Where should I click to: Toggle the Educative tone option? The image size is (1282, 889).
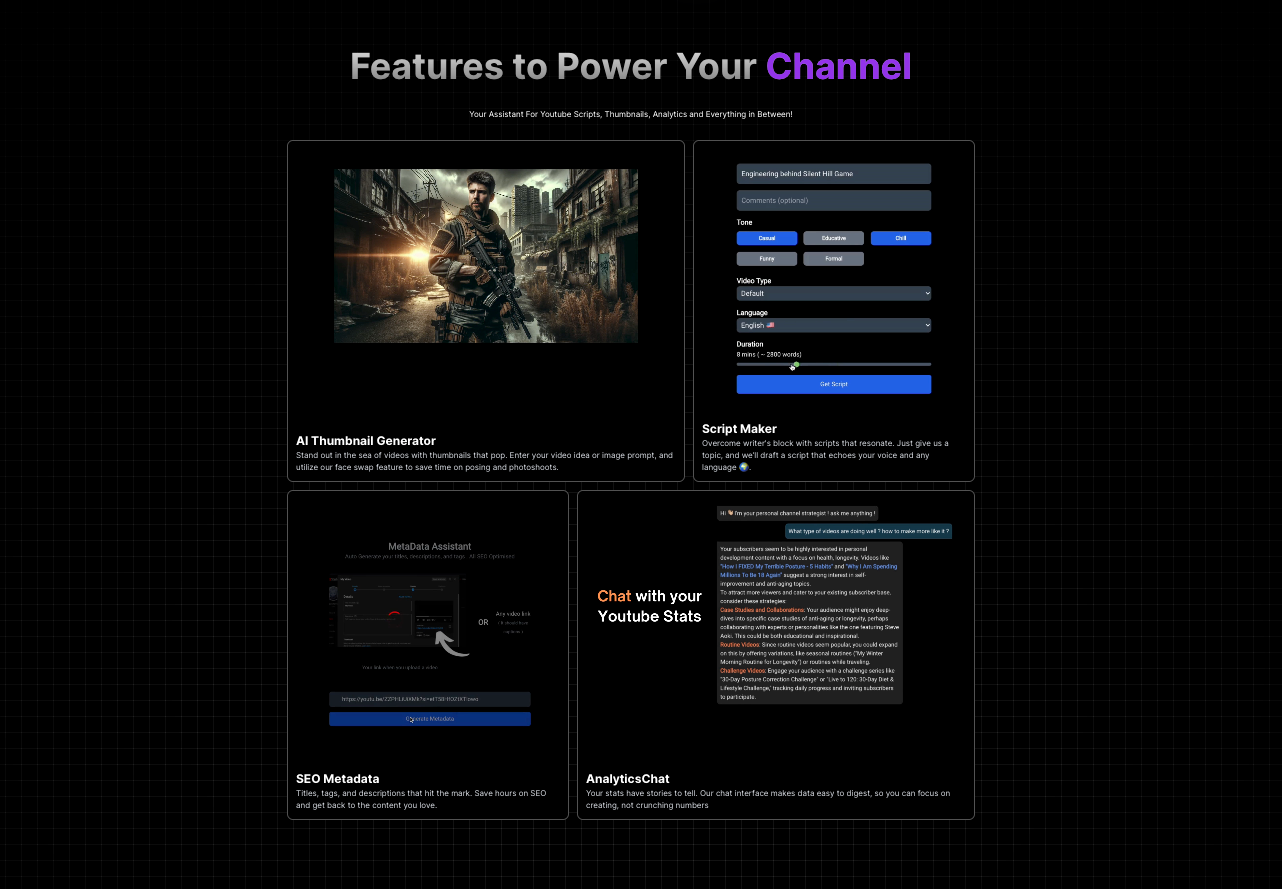pyautogui.click(x=833, y=238)
